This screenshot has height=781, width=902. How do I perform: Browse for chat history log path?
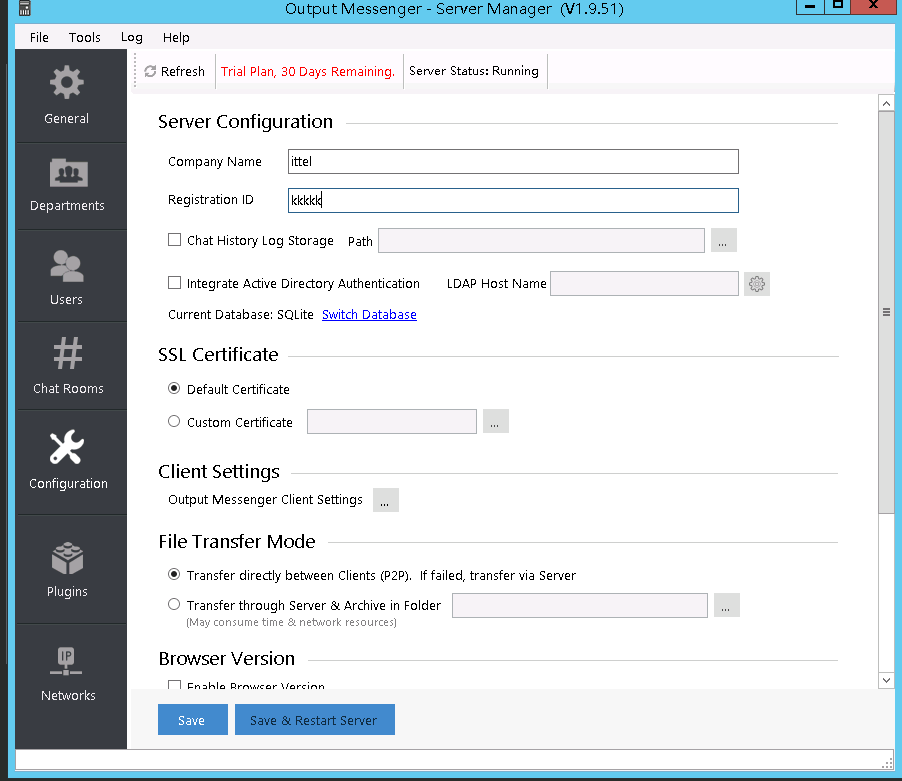pos(723,240)
